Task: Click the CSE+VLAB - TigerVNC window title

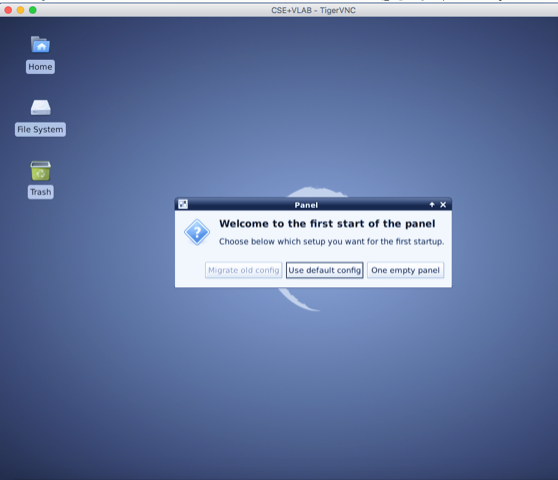Action: [x=313, y=10]
